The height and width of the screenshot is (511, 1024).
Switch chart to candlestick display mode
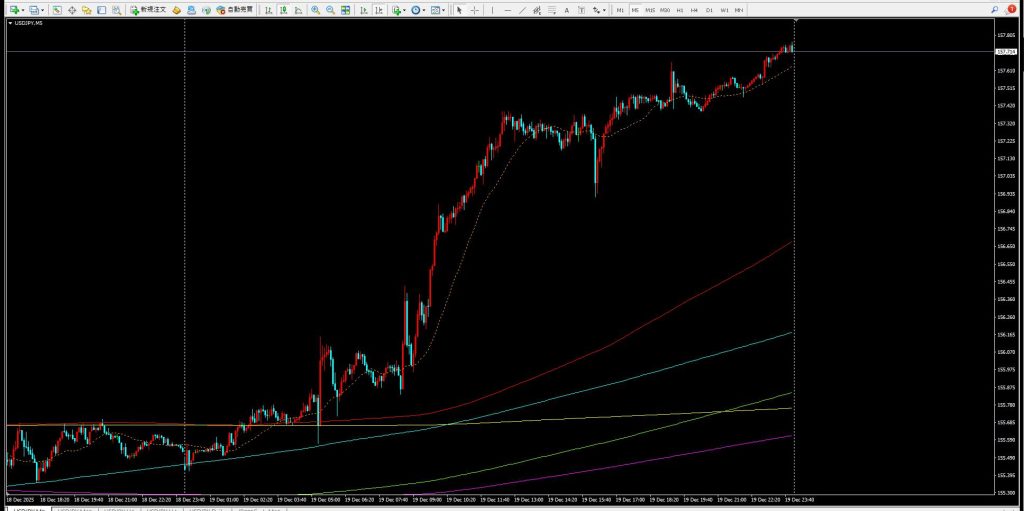tap(284, 10)
